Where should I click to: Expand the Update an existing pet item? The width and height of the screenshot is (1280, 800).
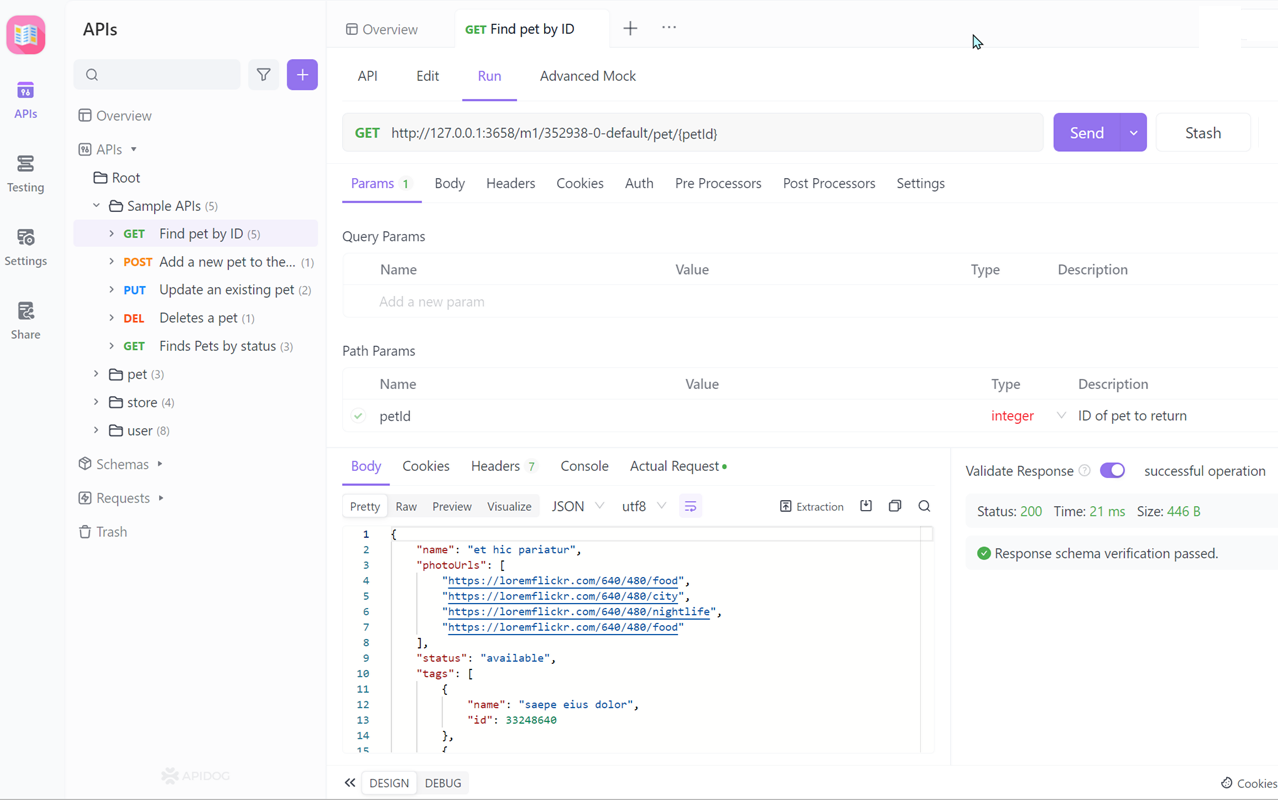click(111, 290)
